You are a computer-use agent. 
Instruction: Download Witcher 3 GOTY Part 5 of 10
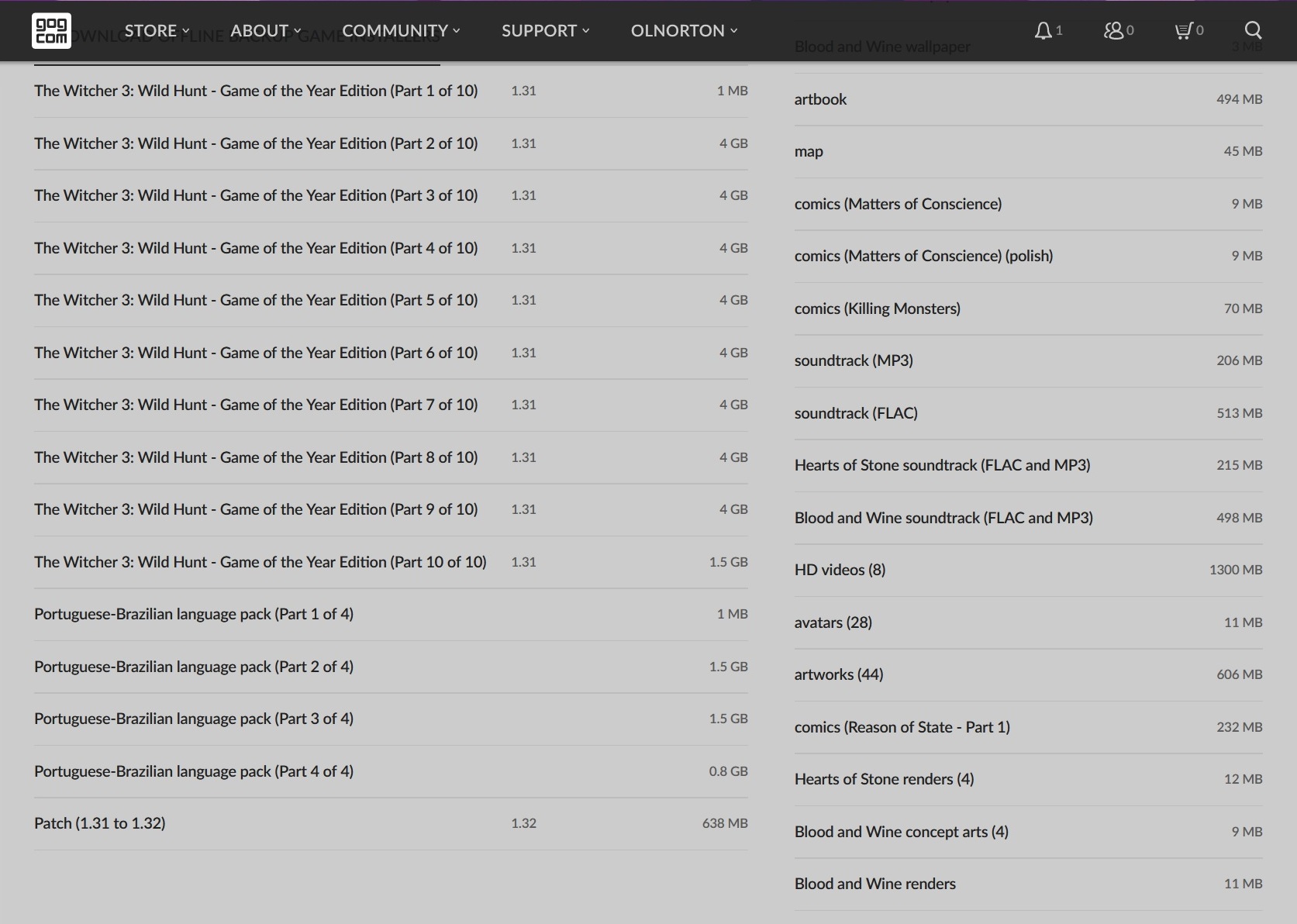(391, 300)
